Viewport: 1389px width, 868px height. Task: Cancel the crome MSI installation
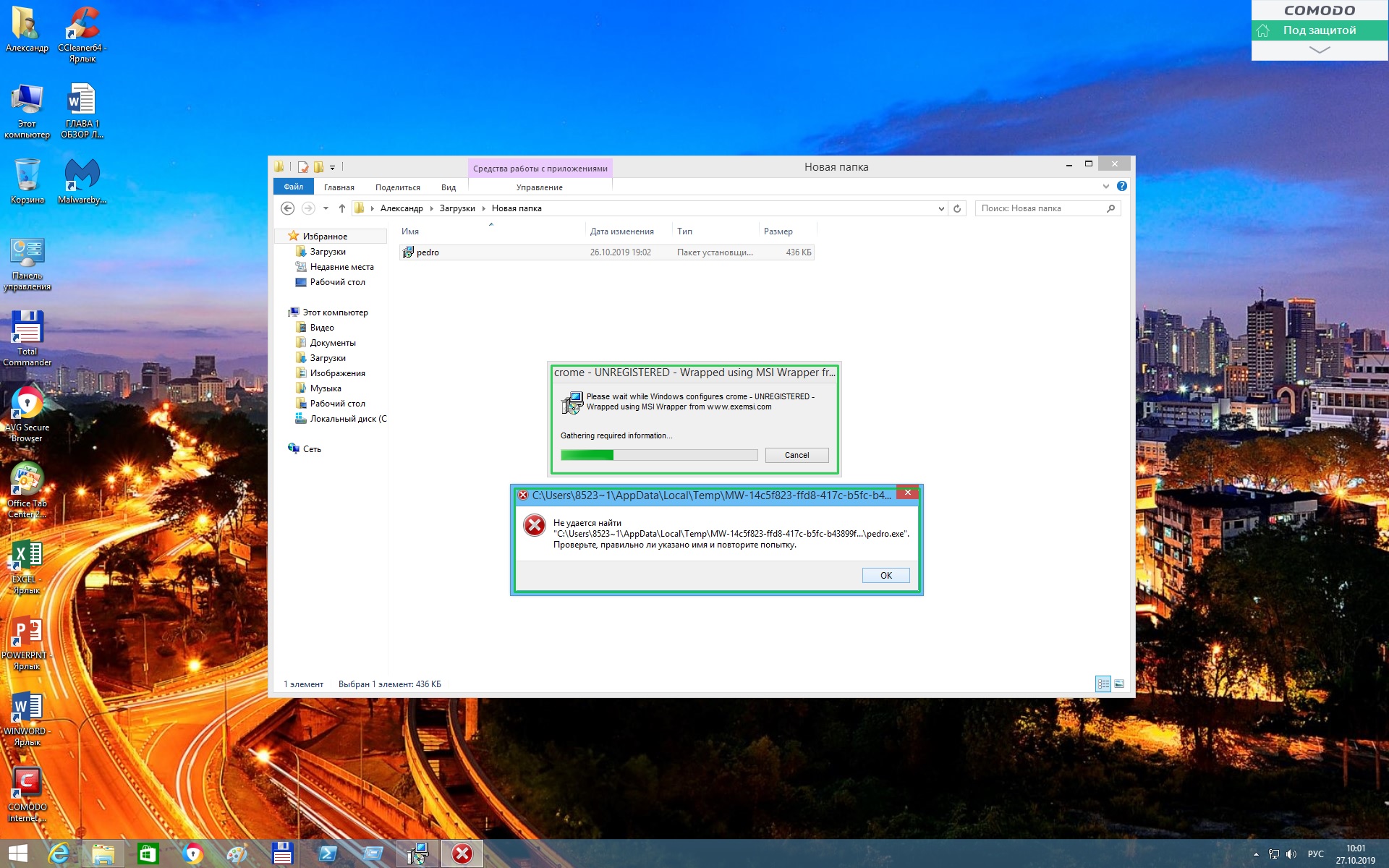pyautogui.click(x=797, y=455)
